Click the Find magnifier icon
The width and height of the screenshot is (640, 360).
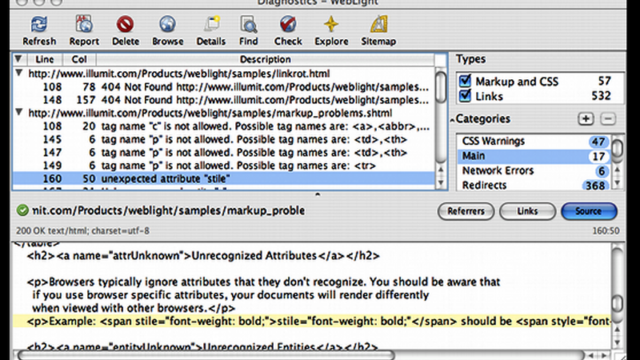pyautogui.click(x=249, y=25)
